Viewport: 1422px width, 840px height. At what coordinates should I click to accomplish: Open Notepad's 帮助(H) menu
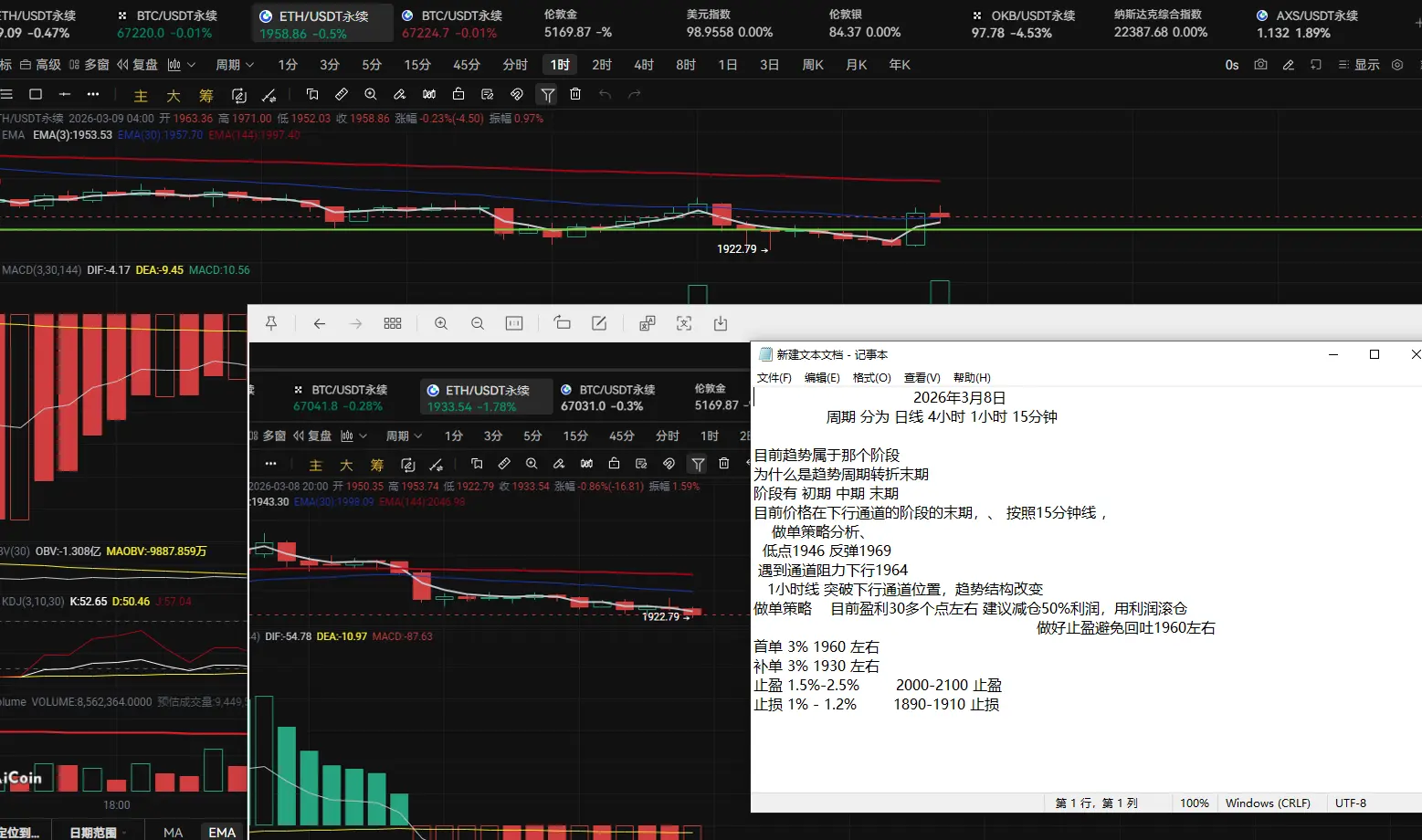click(x=972, y=377)
